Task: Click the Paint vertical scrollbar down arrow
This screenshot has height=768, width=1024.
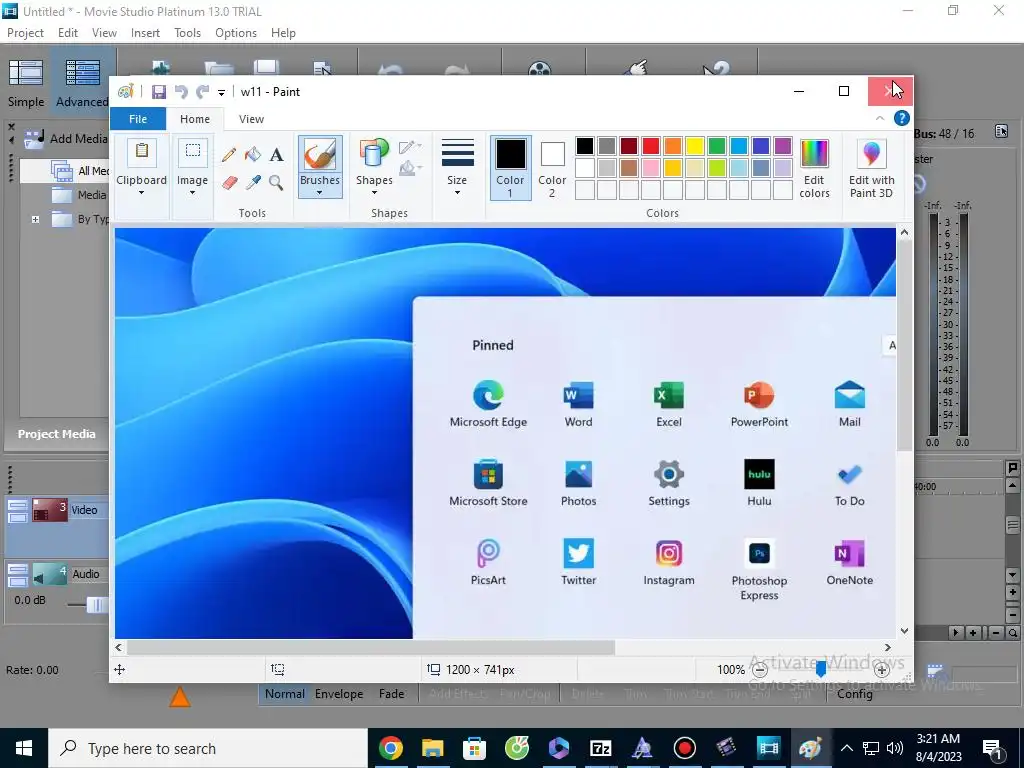Action: pos(904,631)
